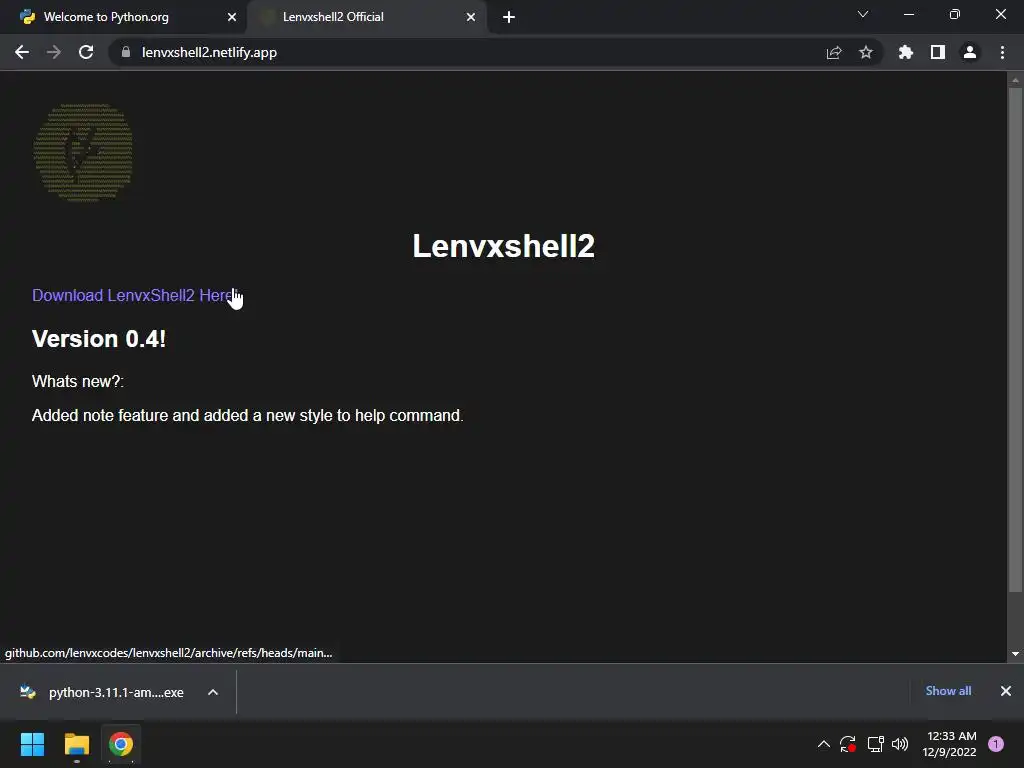View site security lock information
This screenshot has height=768, width=1024.
(x=126, y=52)
